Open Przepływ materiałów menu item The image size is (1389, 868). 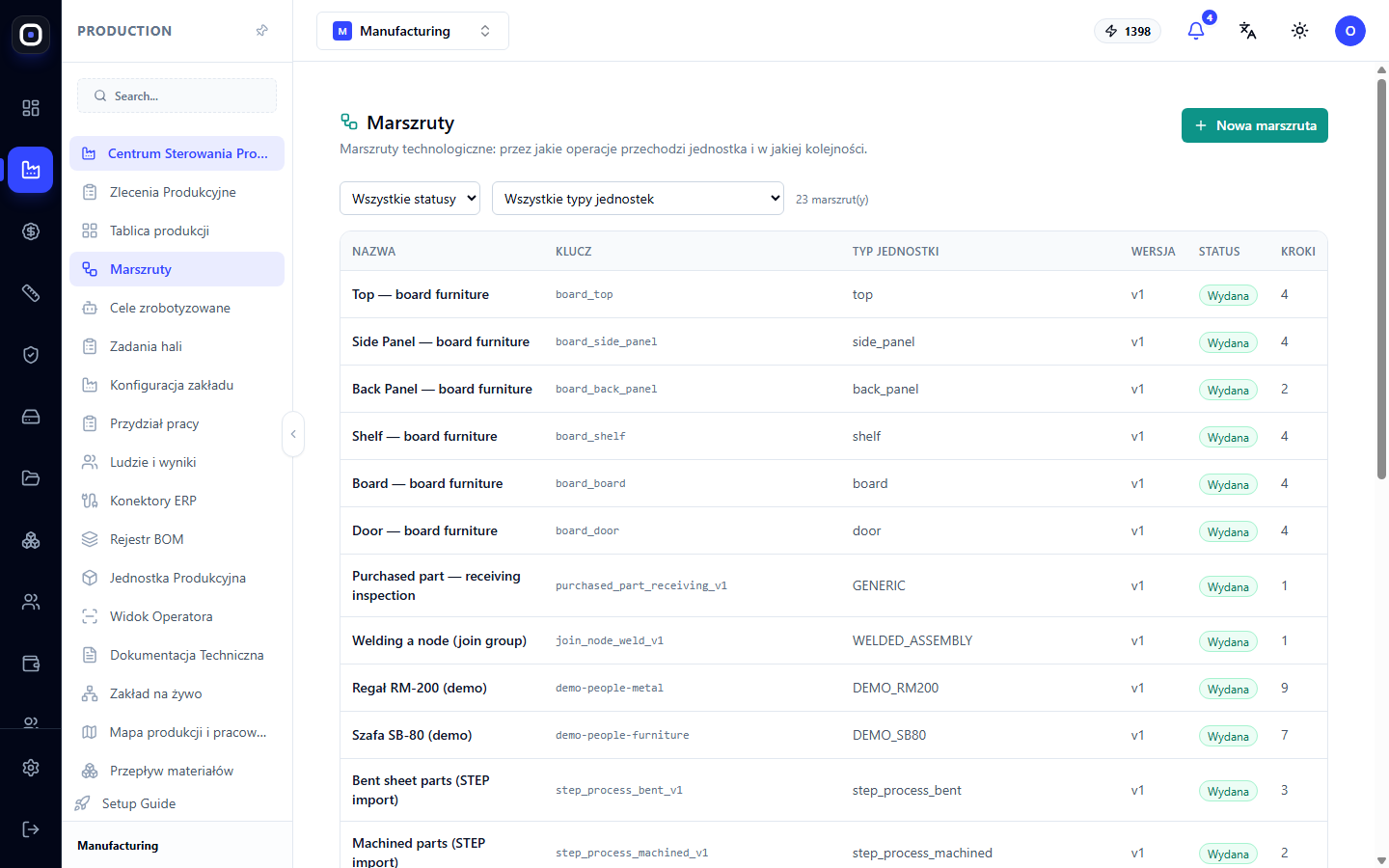tap(177, 771)
